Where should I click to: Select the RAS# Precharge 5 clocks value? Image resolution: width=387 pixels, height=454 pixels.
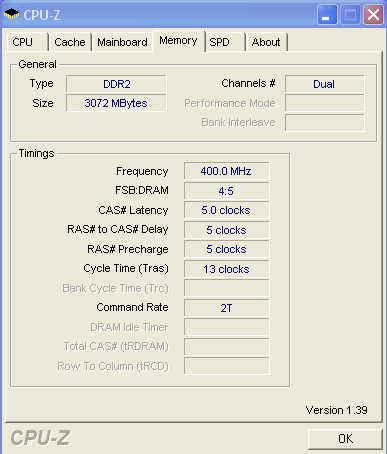pyautogui.click(x=226, y=249)
